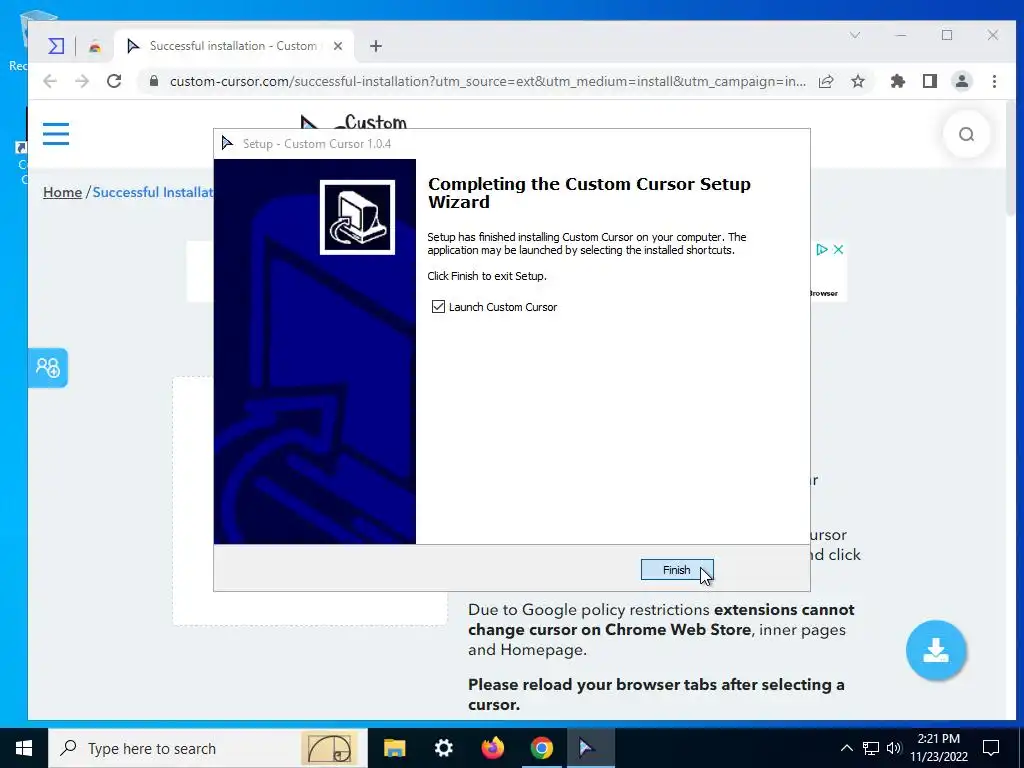The height and width of the screenshot is (768, 1024).
Task: Select the Successful installation tab
Action: click(234, 46)
